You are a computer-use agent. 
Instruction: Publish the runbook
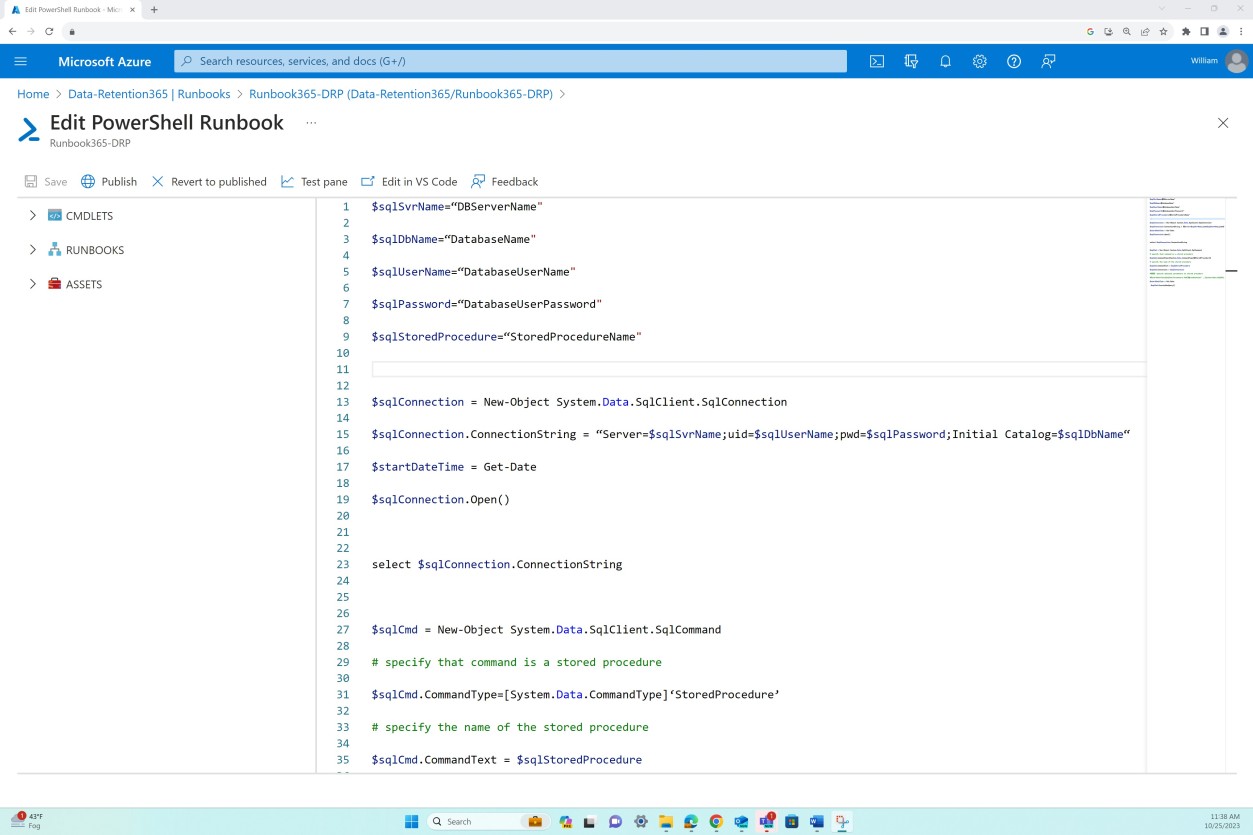click(109, 181)
